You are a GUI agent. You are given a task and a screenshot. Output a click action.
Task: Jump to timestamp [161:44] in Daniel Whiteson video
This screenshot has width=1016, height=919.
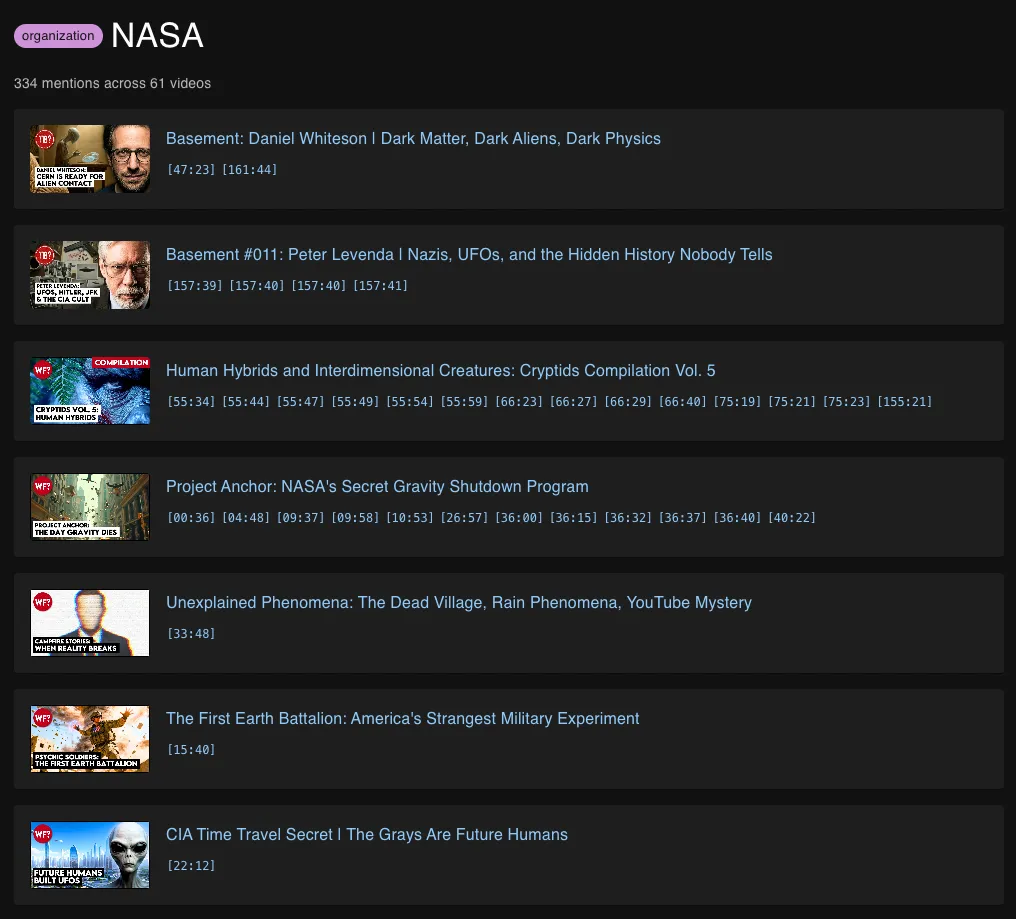pos(249,170)
